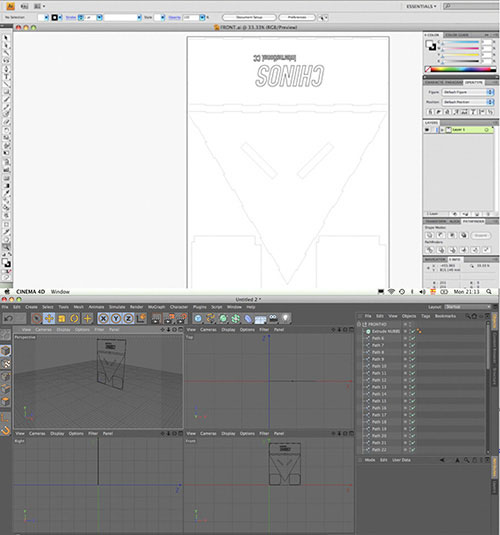This screenshot has height=535, width=500.
Task: Click the Undo arrow in Cinema 4D toolbar
Action: [9, 318]
